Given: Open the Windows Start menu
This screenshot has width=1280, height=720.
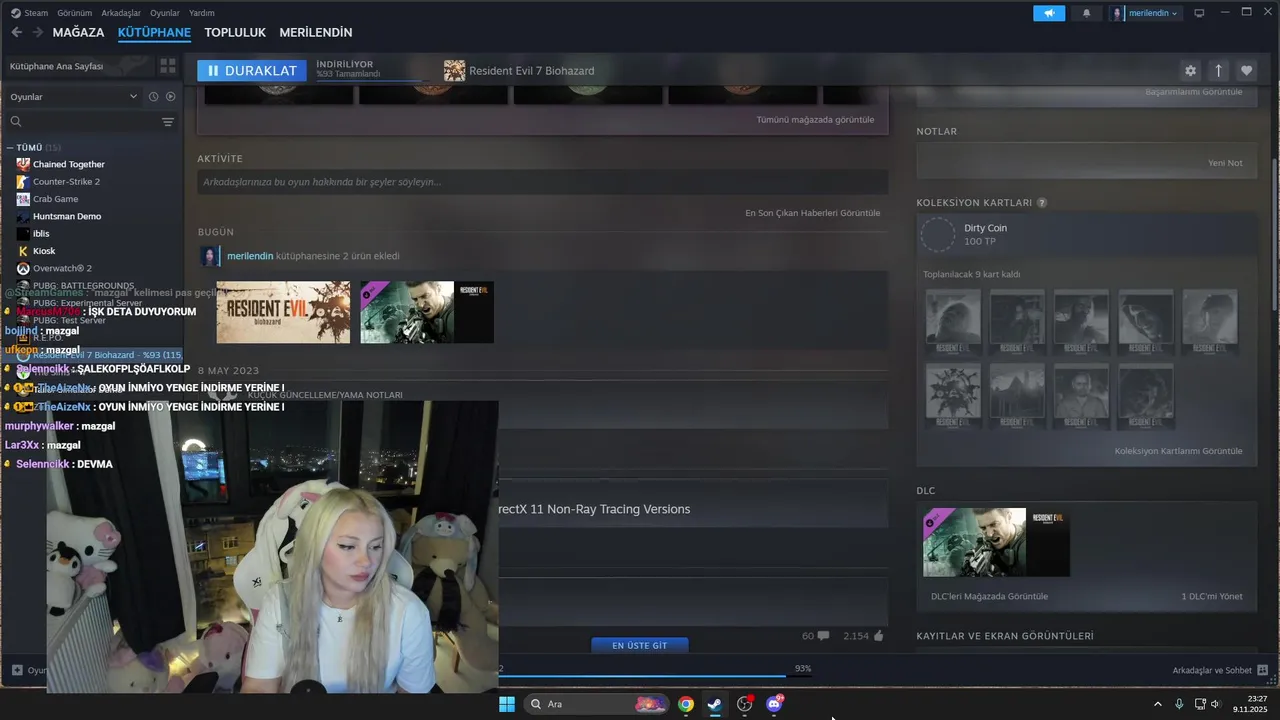Looking at the screenshot, I should click(x=507, y=704).
